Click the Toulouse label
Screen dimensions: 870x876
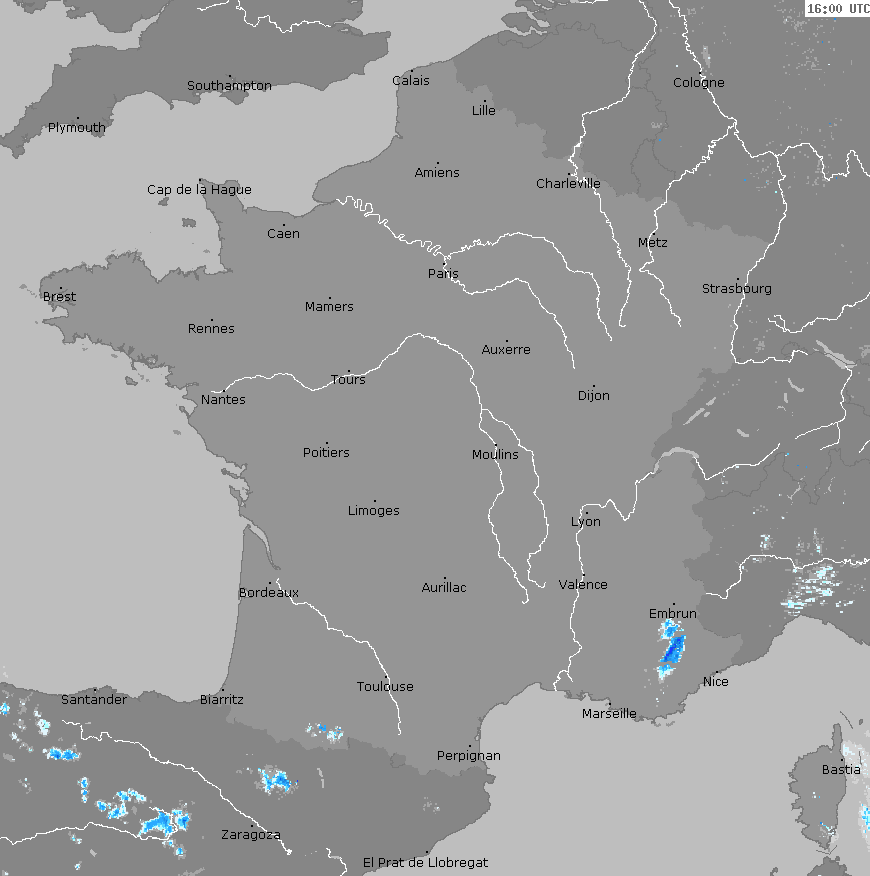click(385, 686)
